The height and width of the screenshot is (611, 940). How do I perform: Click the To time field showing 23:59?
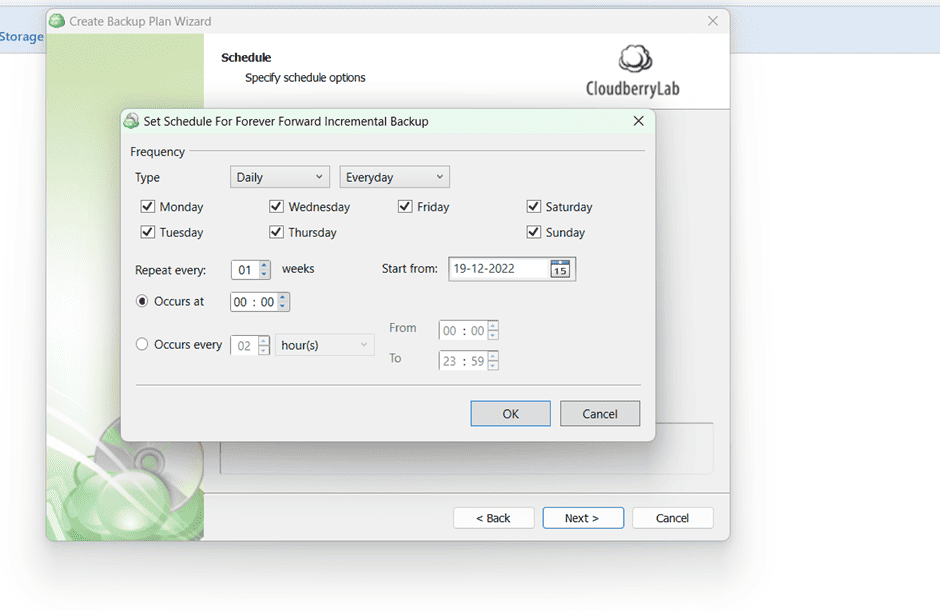[463, 361]
